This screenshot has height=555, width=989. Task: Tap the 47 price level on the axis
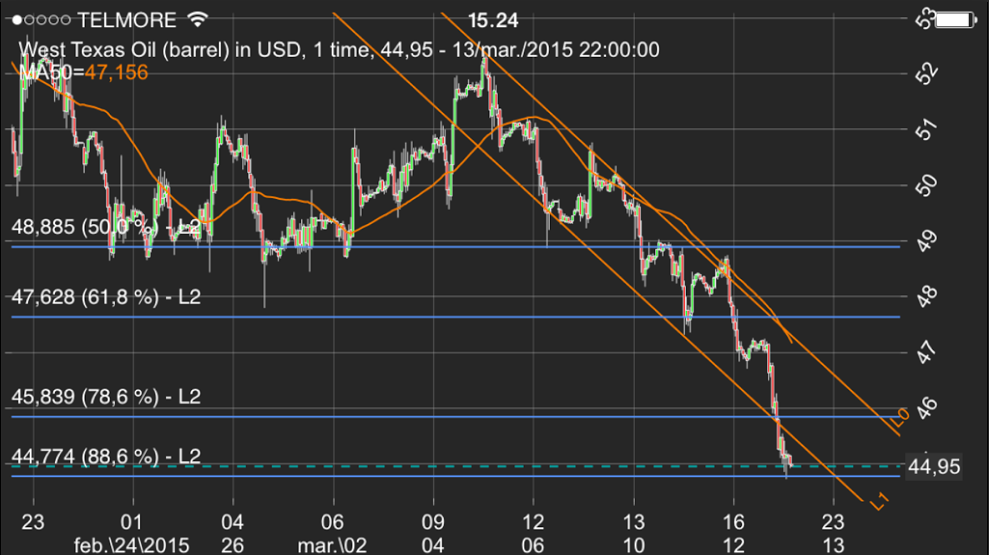click(x=926, y=352)
